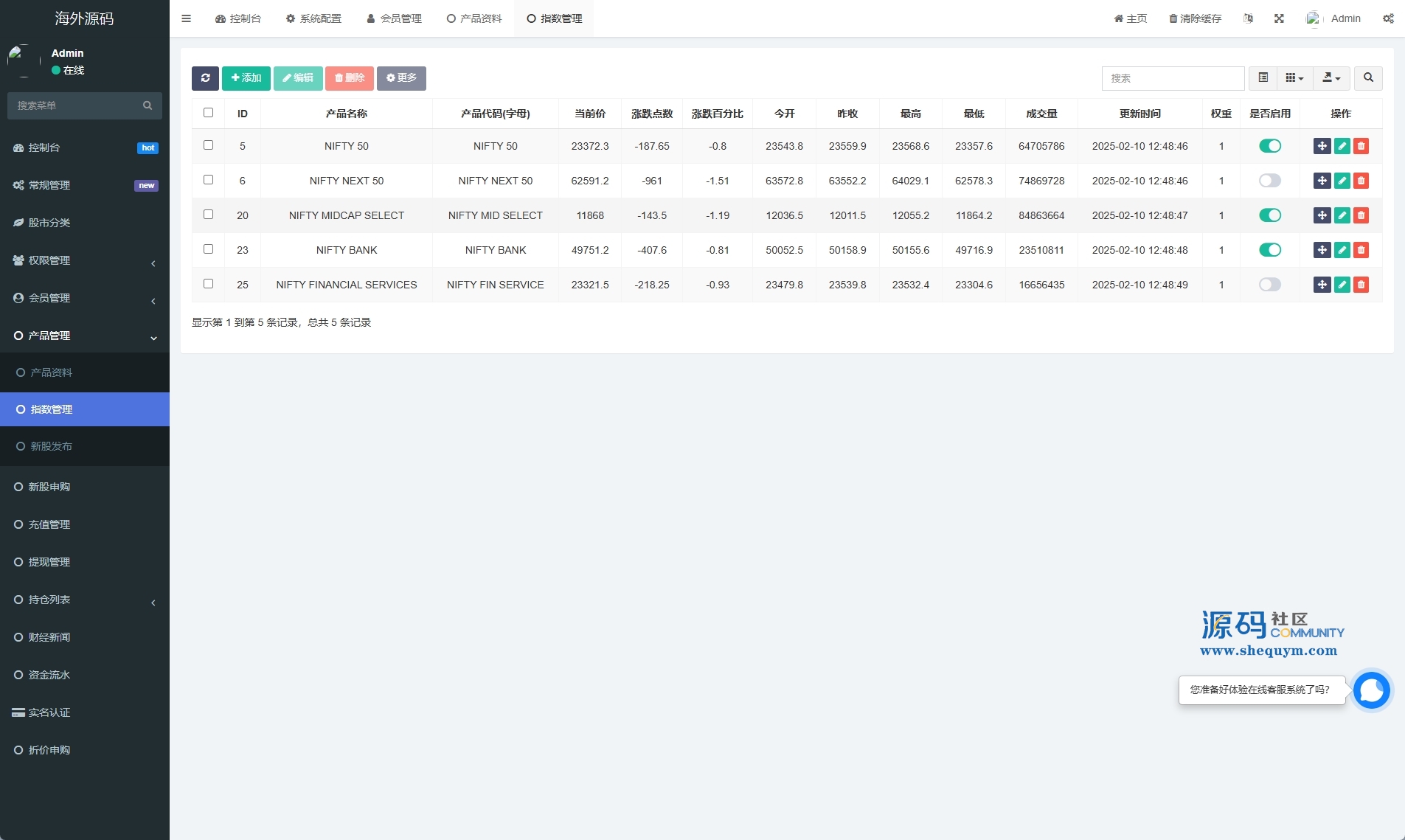Enable the NIFTY NEXT 50 switch
The width and height of the screenshot is (1405, 840).
coord(1269,181)
